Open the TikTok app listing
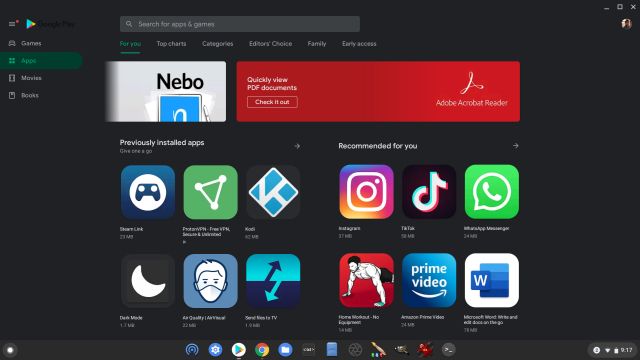Screen dimensions: 640x360 coord(429,192)
